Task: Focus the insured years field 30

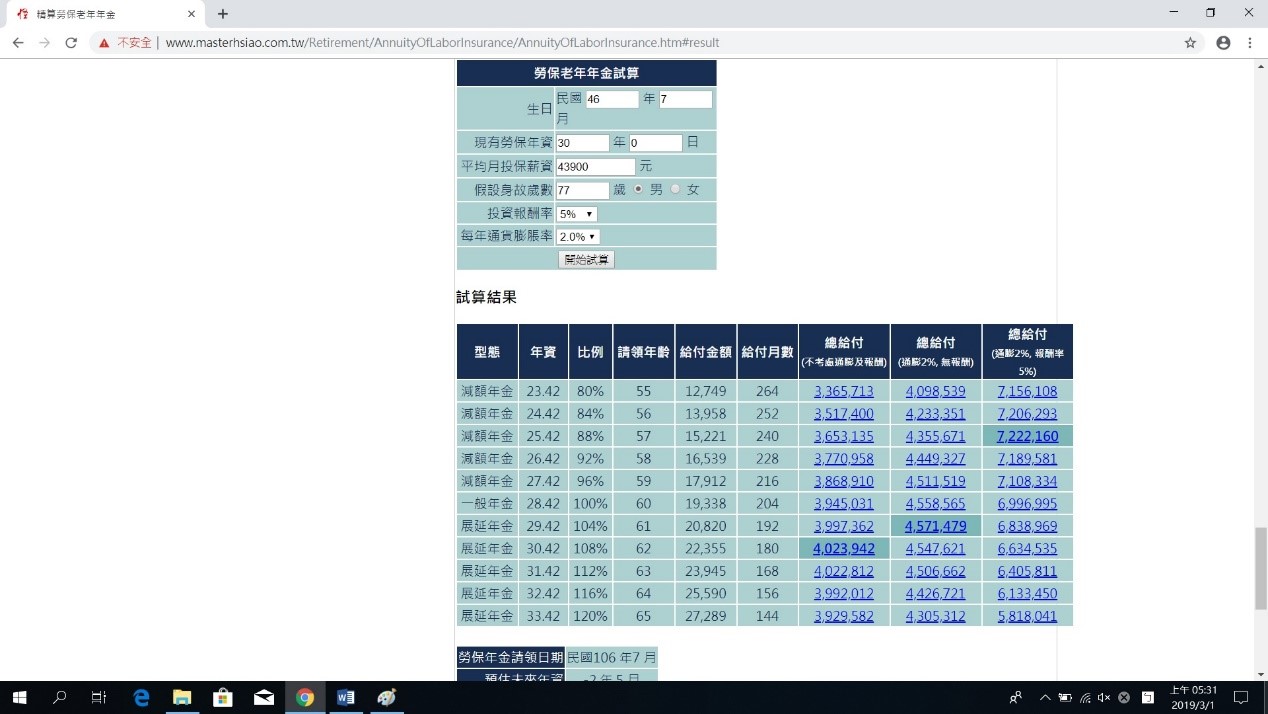Action: click(x=582, y=143)
